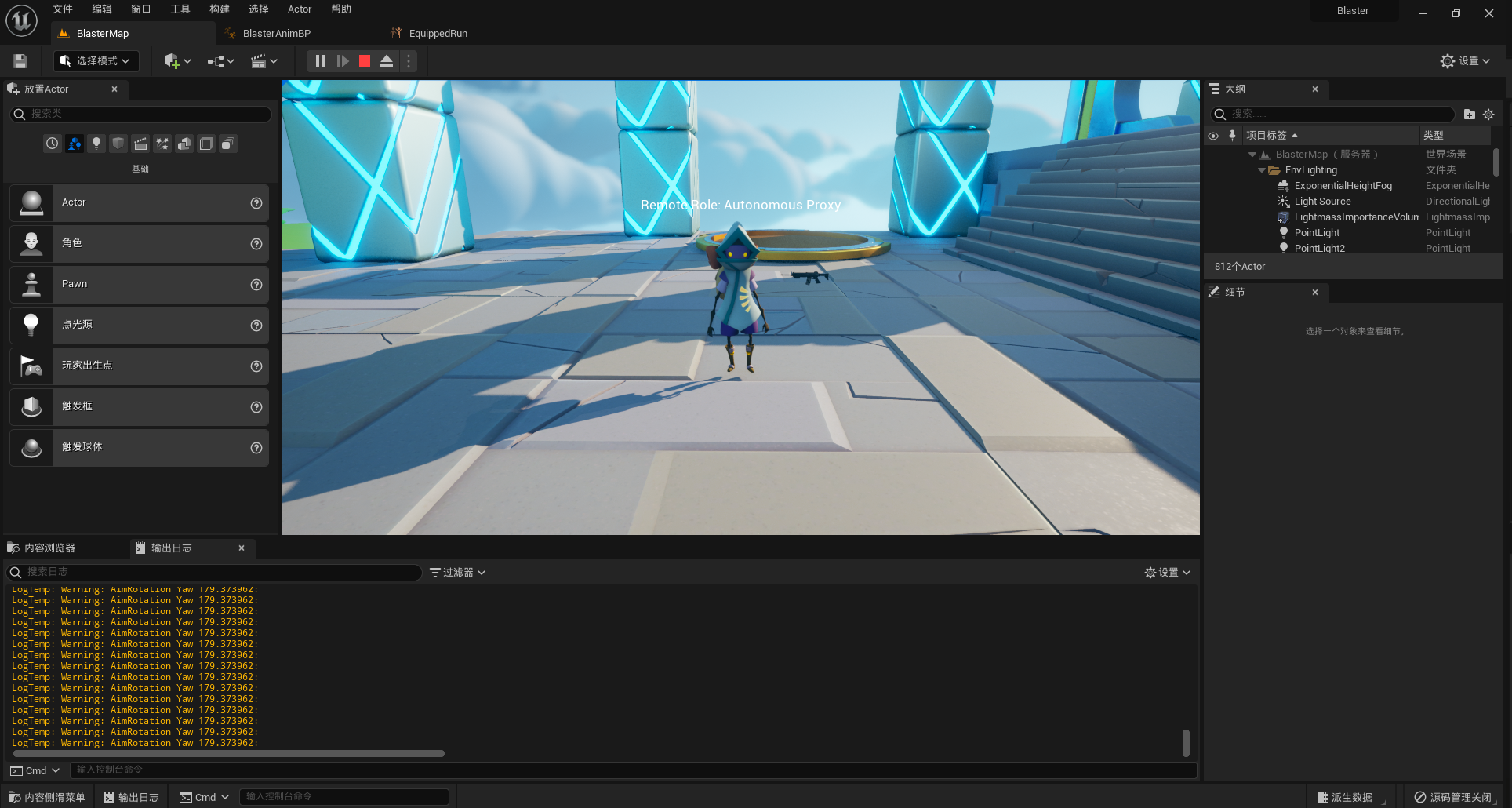The height and width of the screenshot is (808, 1512).
Task: Select the 触发球体 trigger sphere item
Action: click(x=139, y=447)
